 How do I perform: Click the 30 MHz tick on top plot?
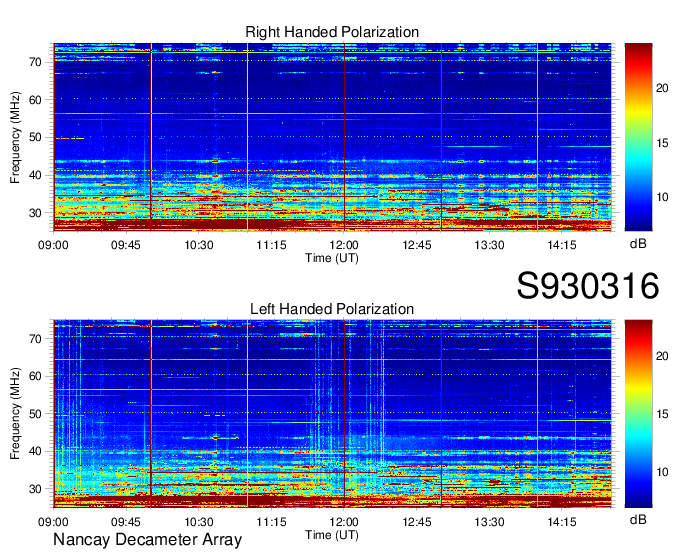coord(36,213)
